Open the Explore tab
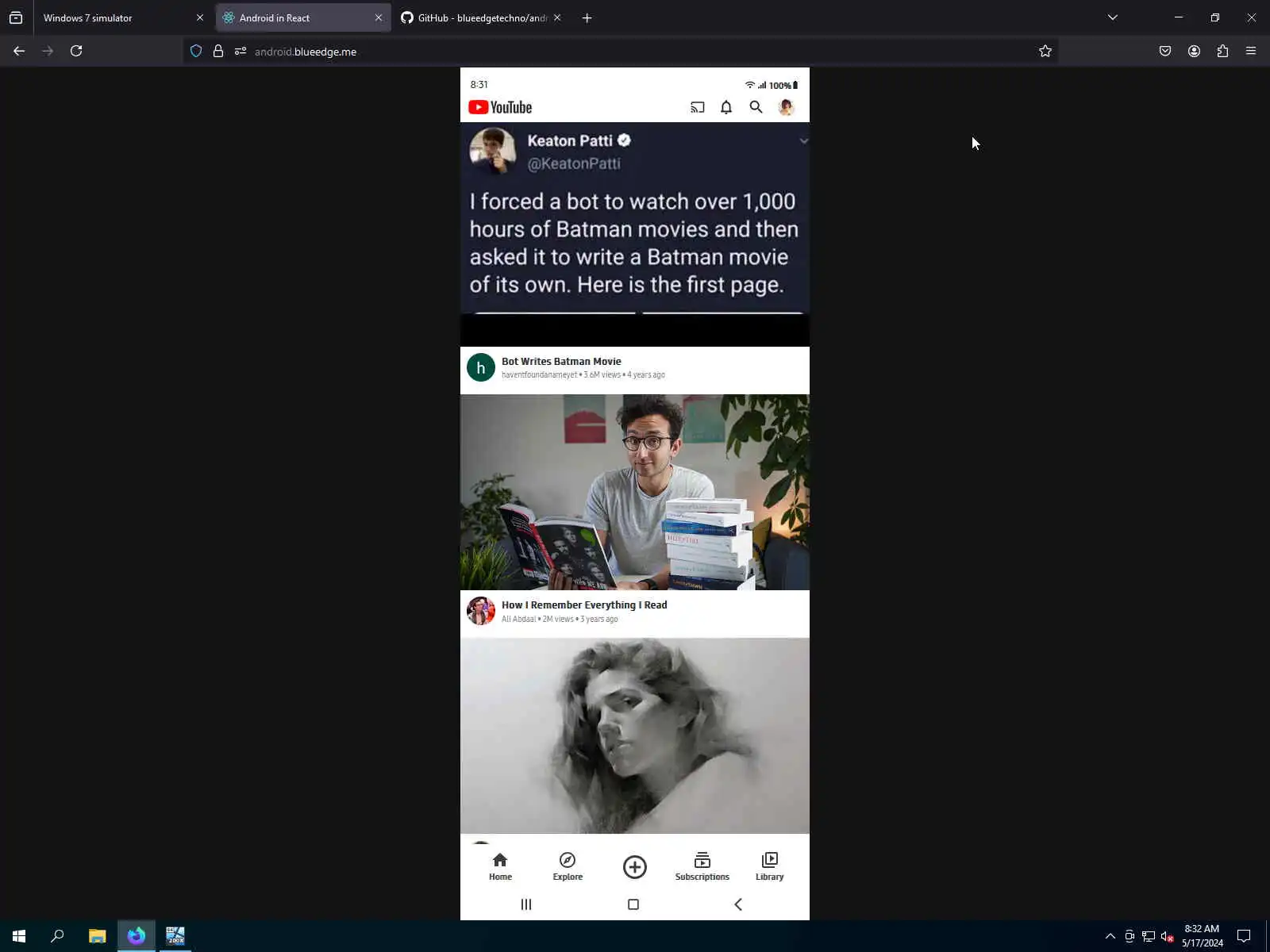 [568, 866]
